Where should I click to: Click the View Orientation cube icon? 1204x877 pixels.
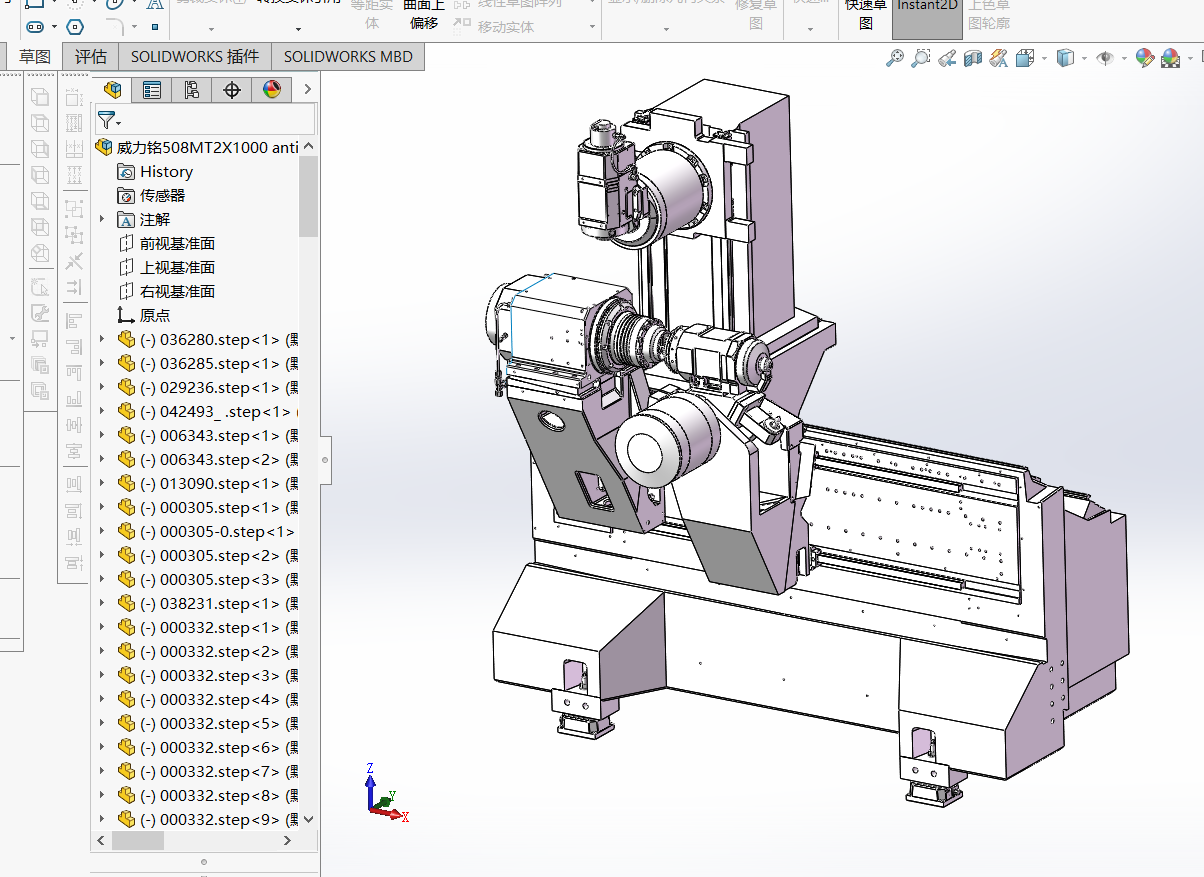pyautogui.click(x=1024, y=59)
